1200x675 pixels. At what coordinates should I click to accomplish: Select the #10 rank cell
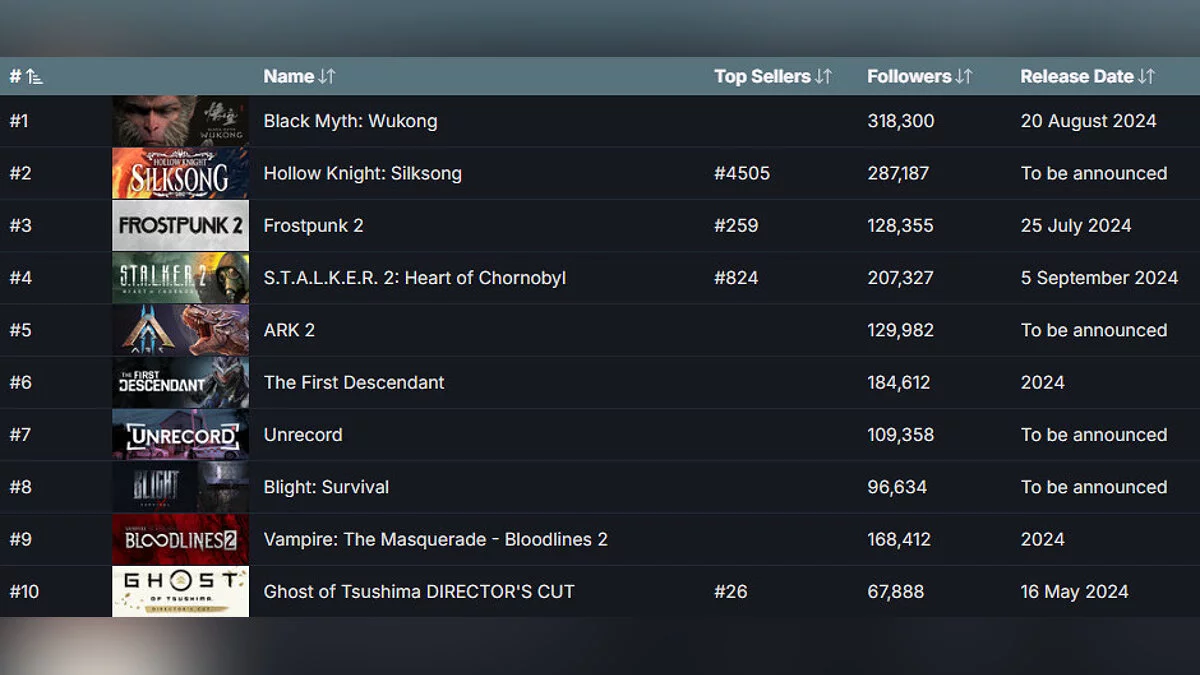click(24, 592)
